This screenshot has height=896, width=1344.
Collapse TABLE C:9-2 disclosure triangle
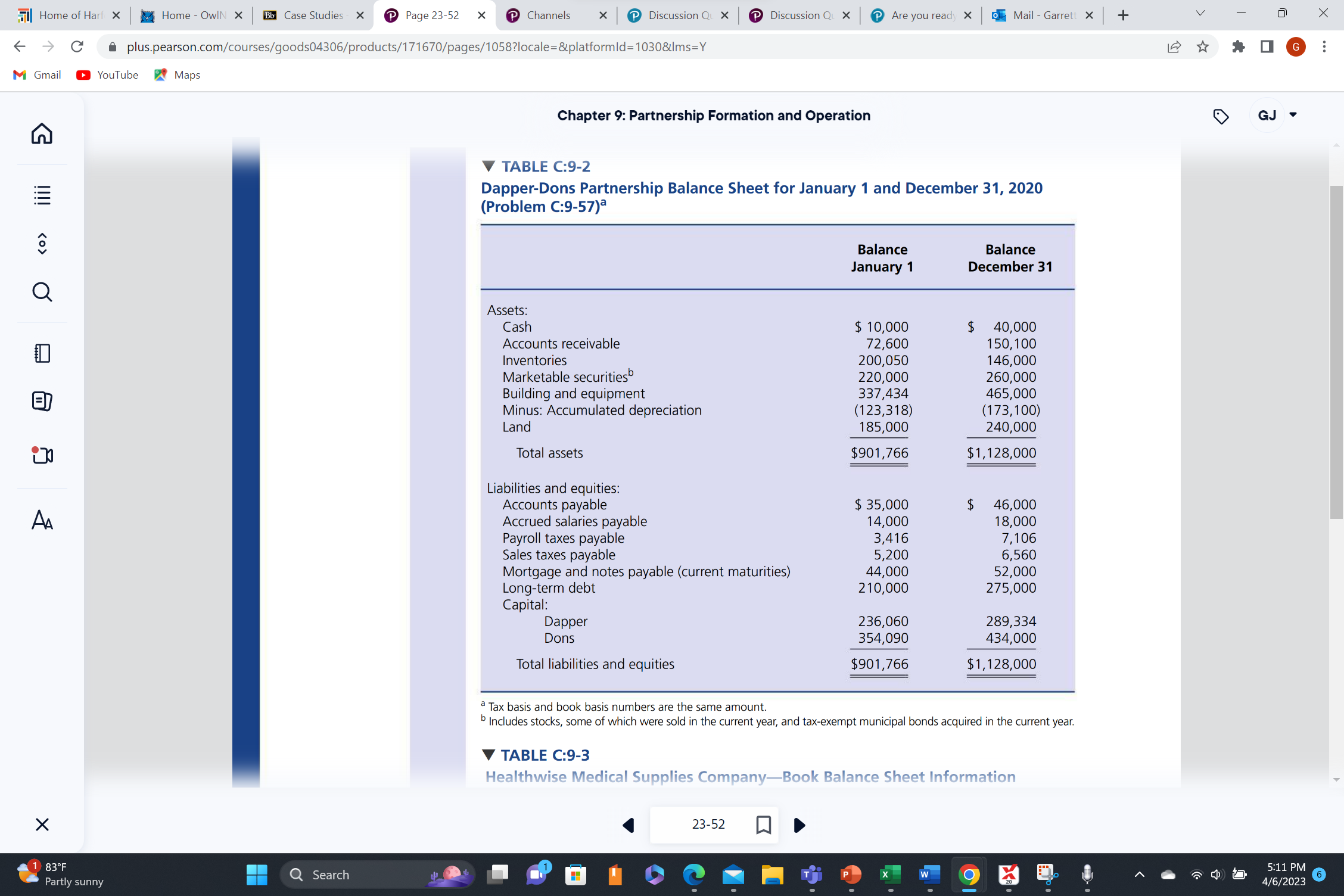point(489,166)
